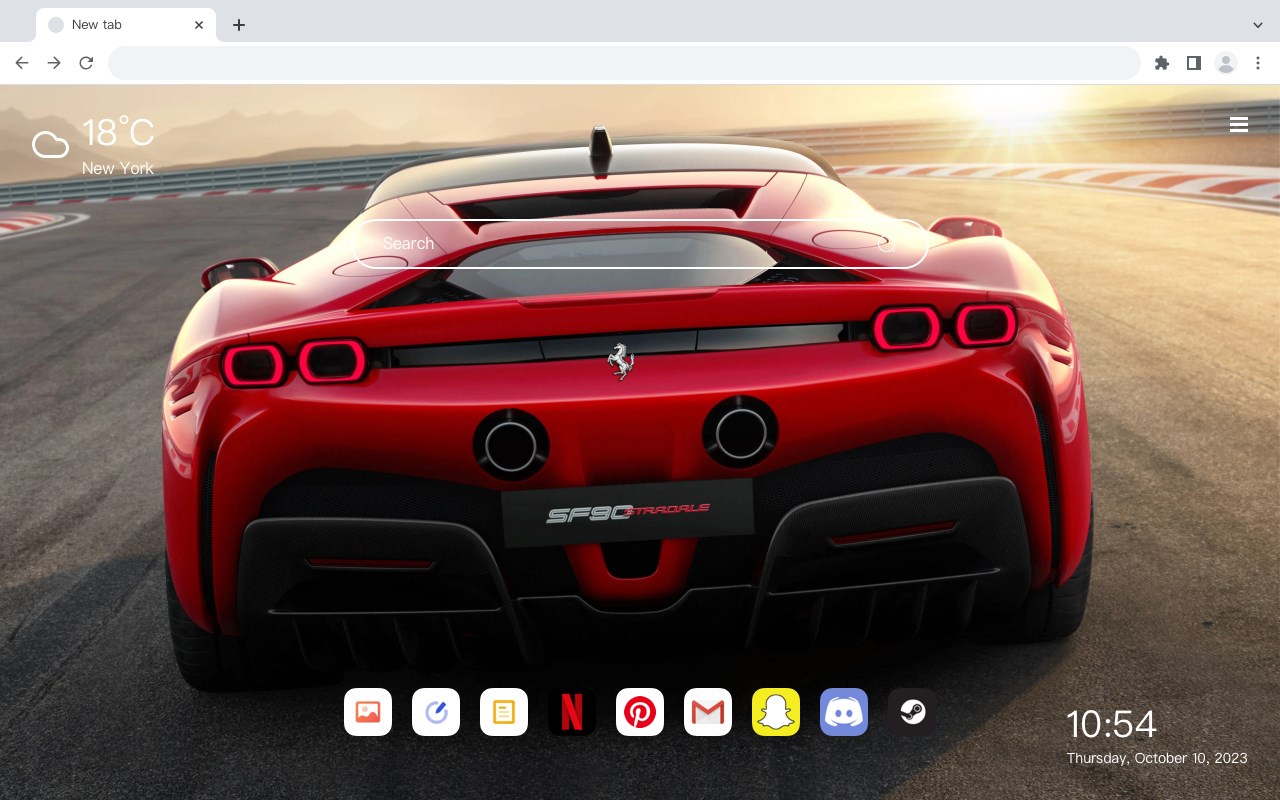This screenshot has width=1280, height=800.
Task: Open the gallery image shortcut in dock
Action: tap(368, 712)
